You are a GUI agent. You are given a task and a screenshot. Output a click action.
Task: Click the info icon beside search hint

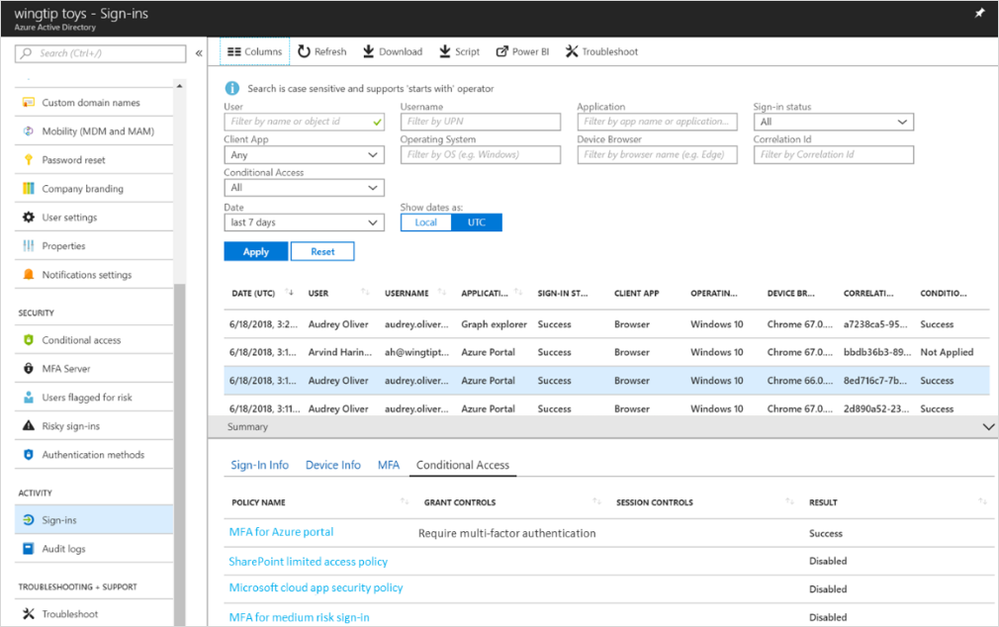click(x=232, y=89)
